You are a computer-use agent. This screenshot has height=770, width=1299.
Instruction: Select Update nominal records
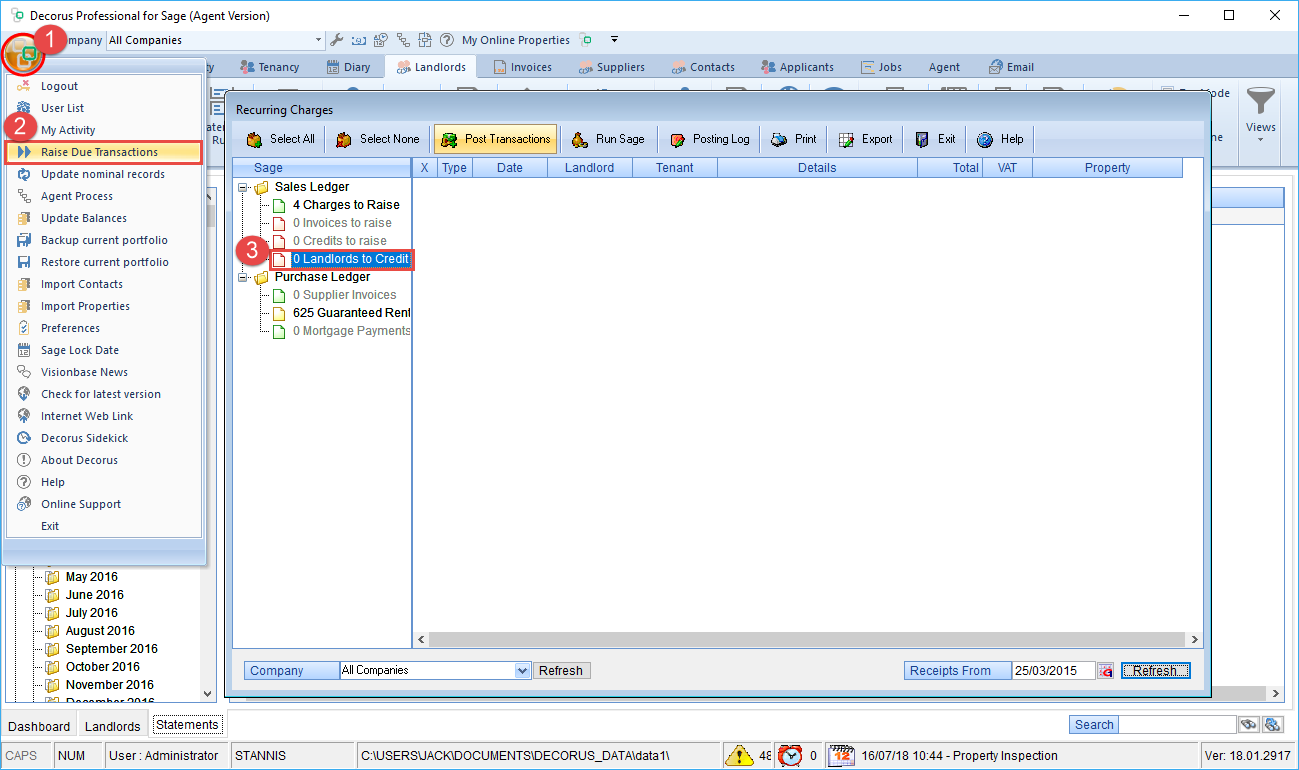[x=105, y=174]
